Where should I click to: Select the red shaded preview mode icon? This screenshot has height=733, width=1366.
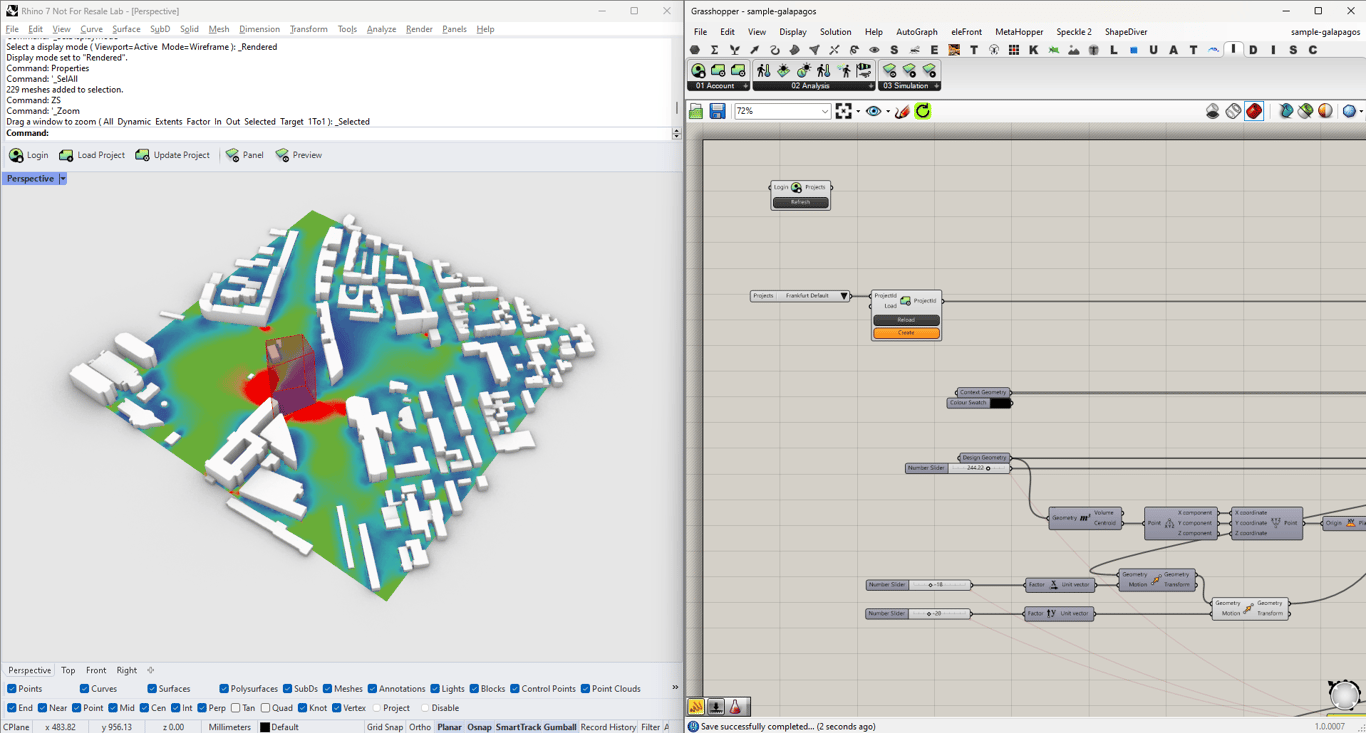[1254, 111]
